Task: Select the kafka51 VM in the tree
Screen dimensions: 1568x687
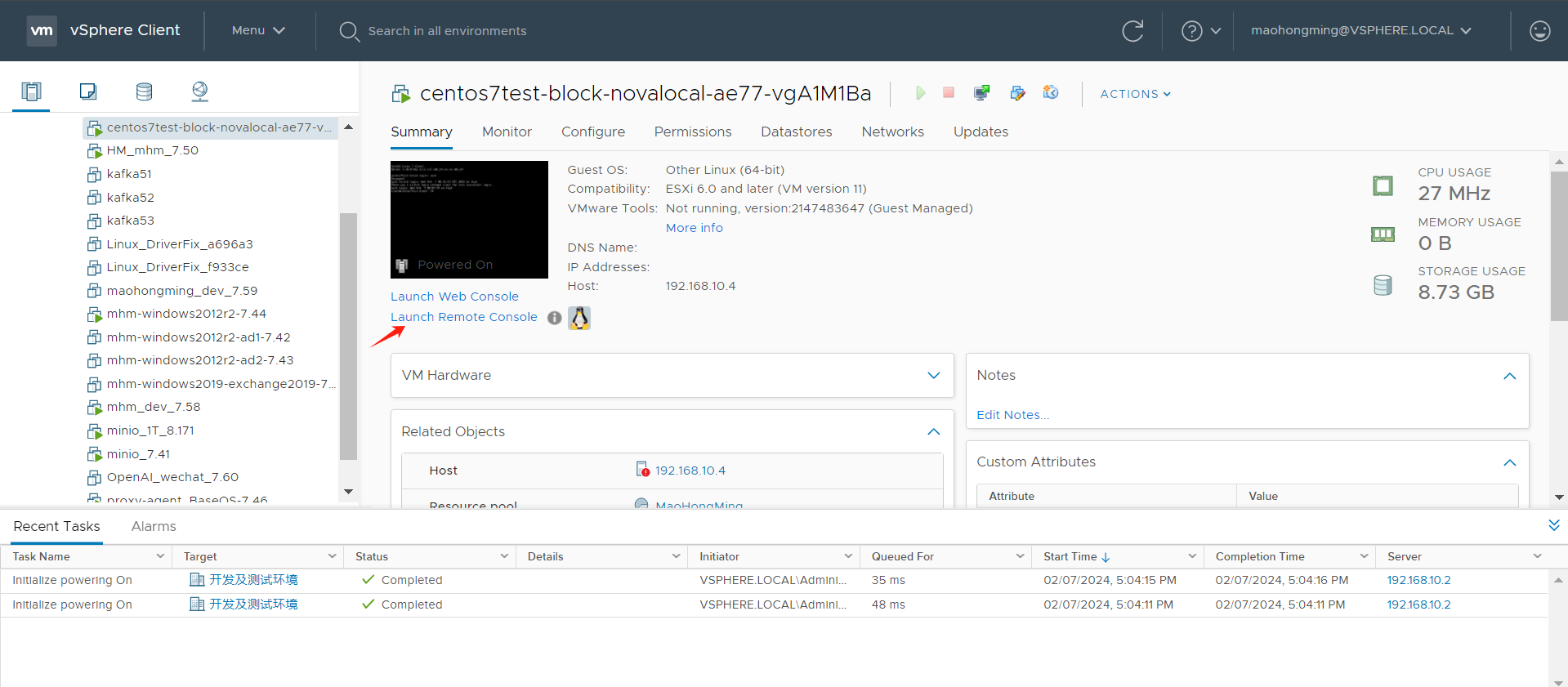Action: (129, 174)
